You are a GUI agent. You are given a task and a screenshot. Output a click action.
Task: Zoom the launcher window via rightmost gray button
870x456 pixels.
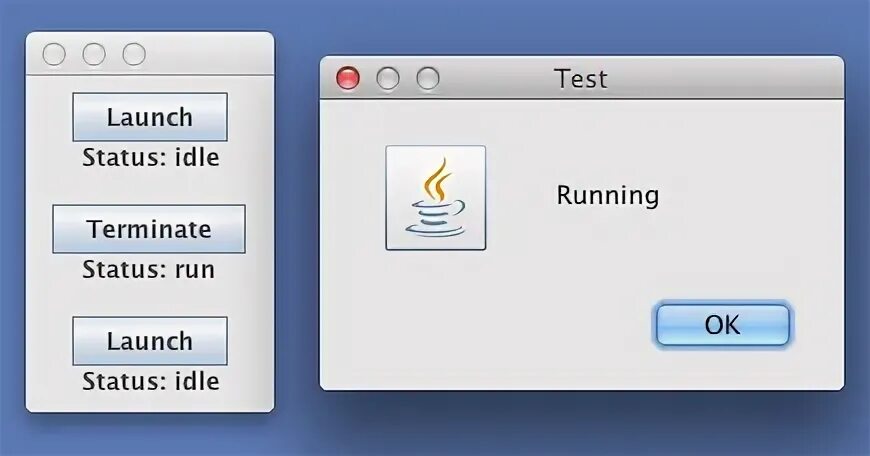[x=134, y=54]
